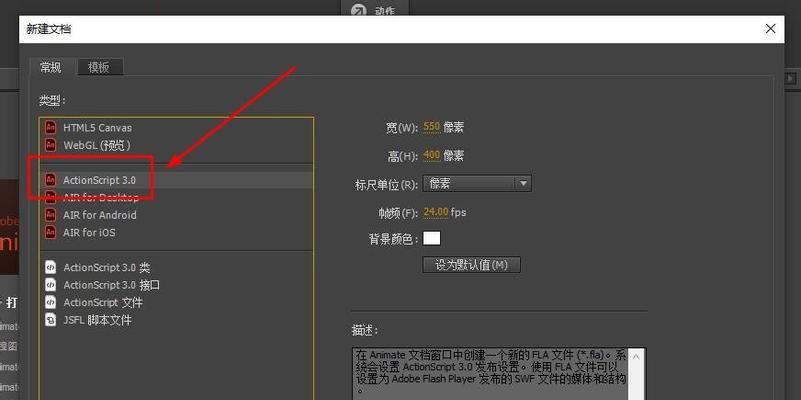Click the ActionScript 文件 icon

(x=50, y=302)
